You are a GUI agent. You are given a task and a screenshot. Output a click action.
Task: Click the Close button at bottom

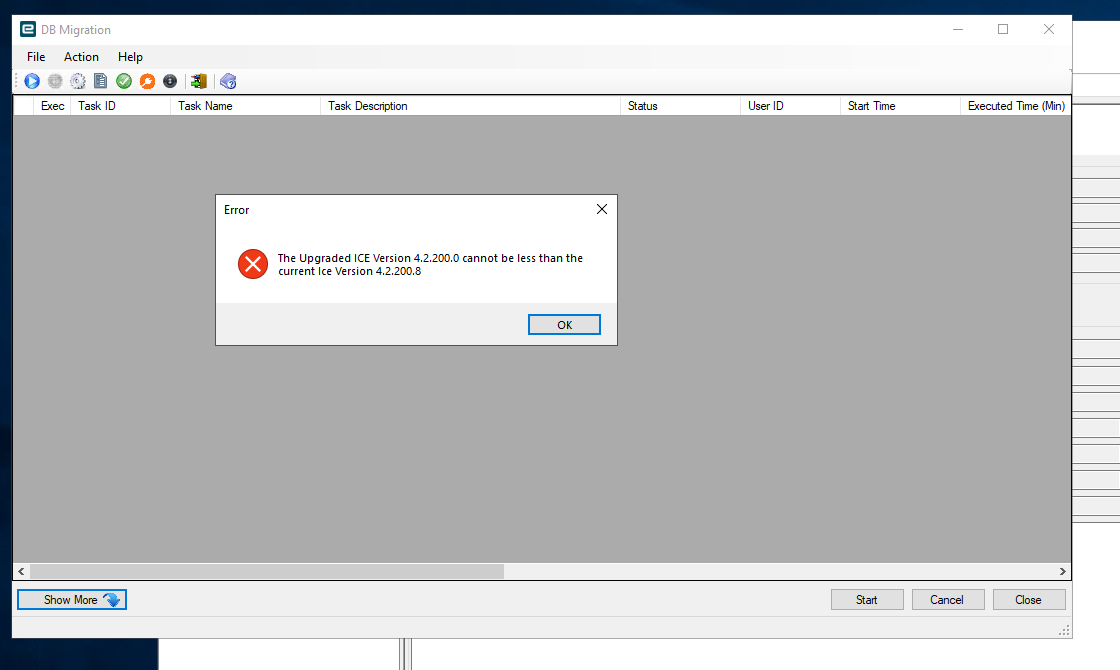point(1029,599)
